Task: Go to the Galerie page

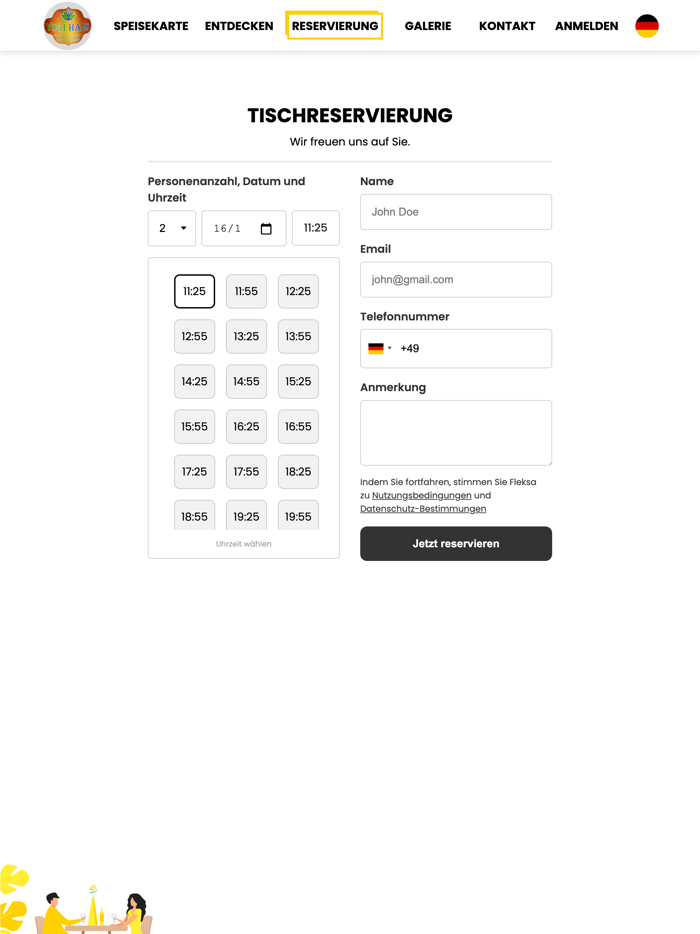Action: [x=428, y=26]
